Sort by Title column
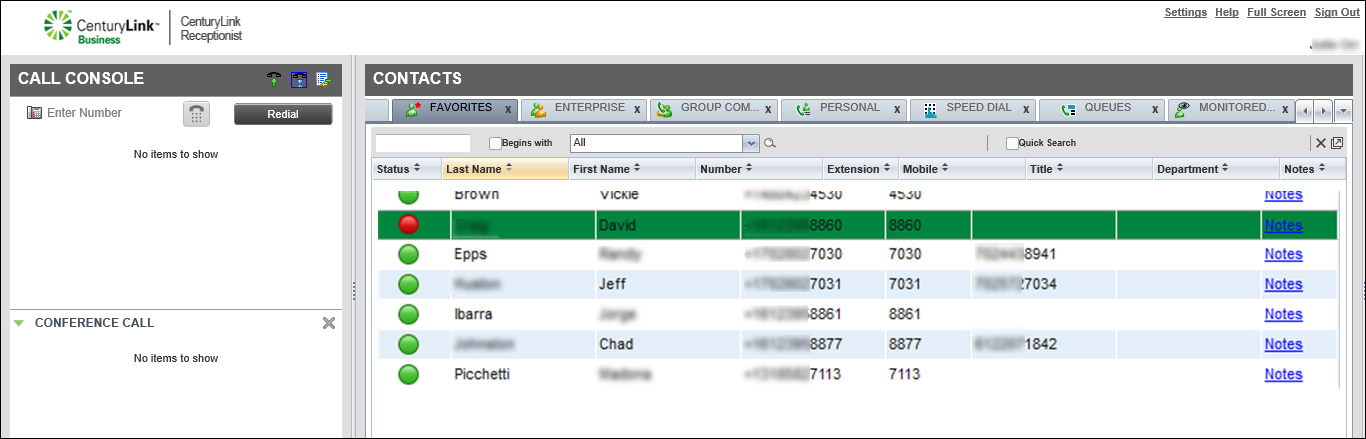 pos(1088,169)
